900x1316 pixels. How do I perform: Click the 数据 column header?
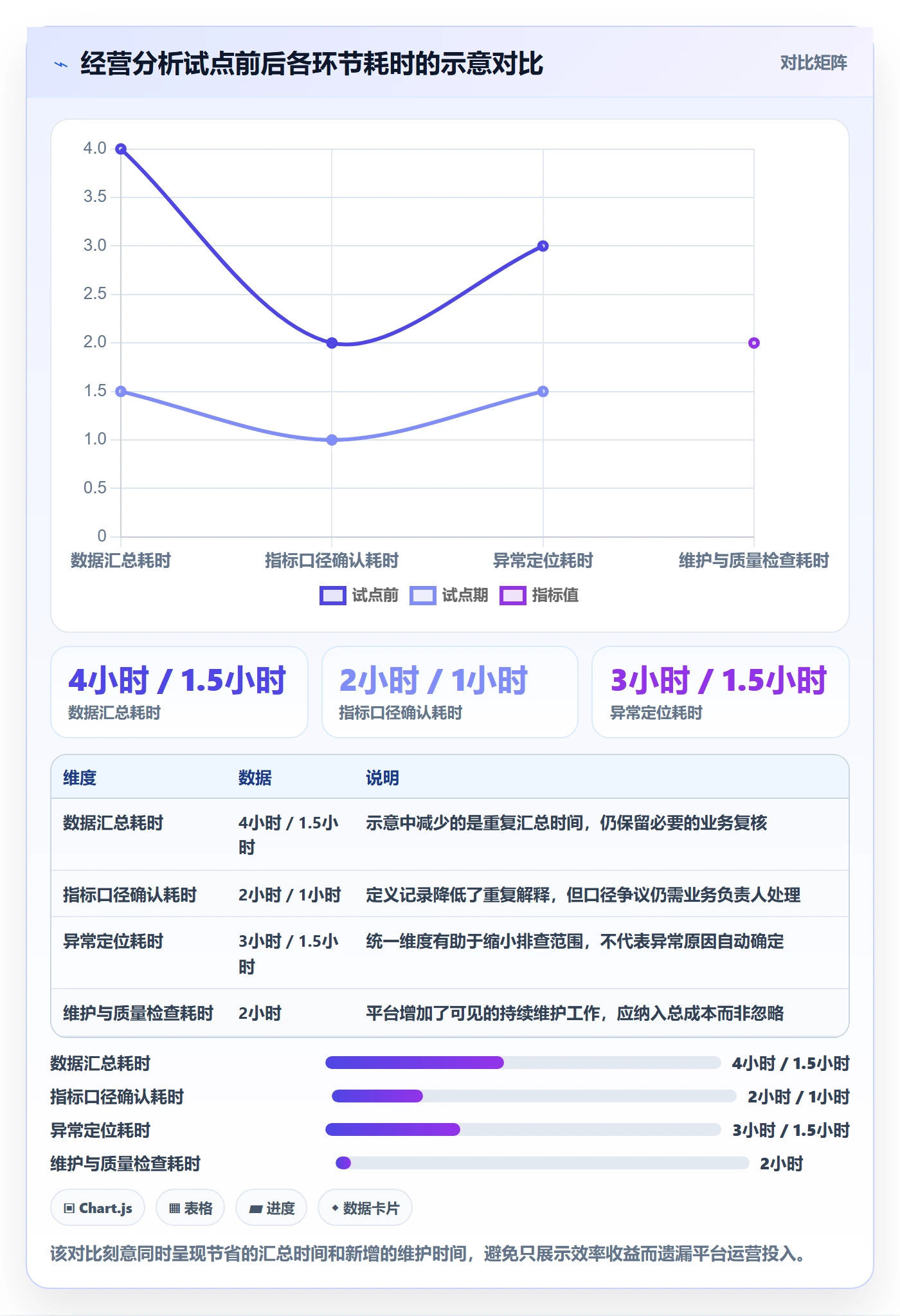pyautogui.click(x=255, y=778)
